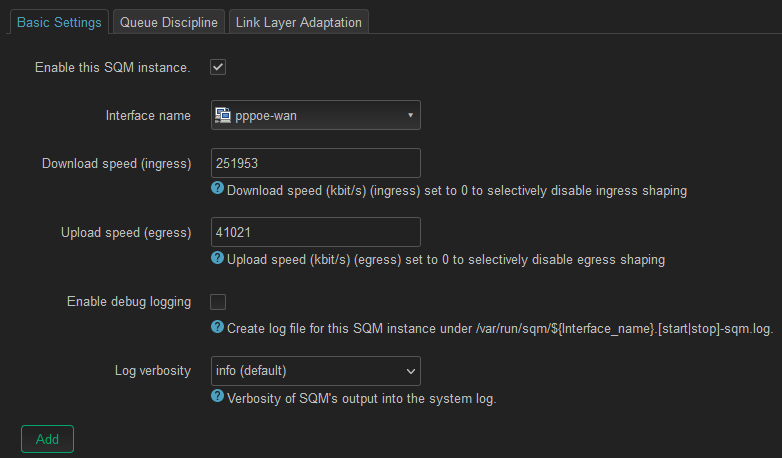Click the network interface icon beside pppoe-wan
782x458 pixels.
click(x=222, y=115)
